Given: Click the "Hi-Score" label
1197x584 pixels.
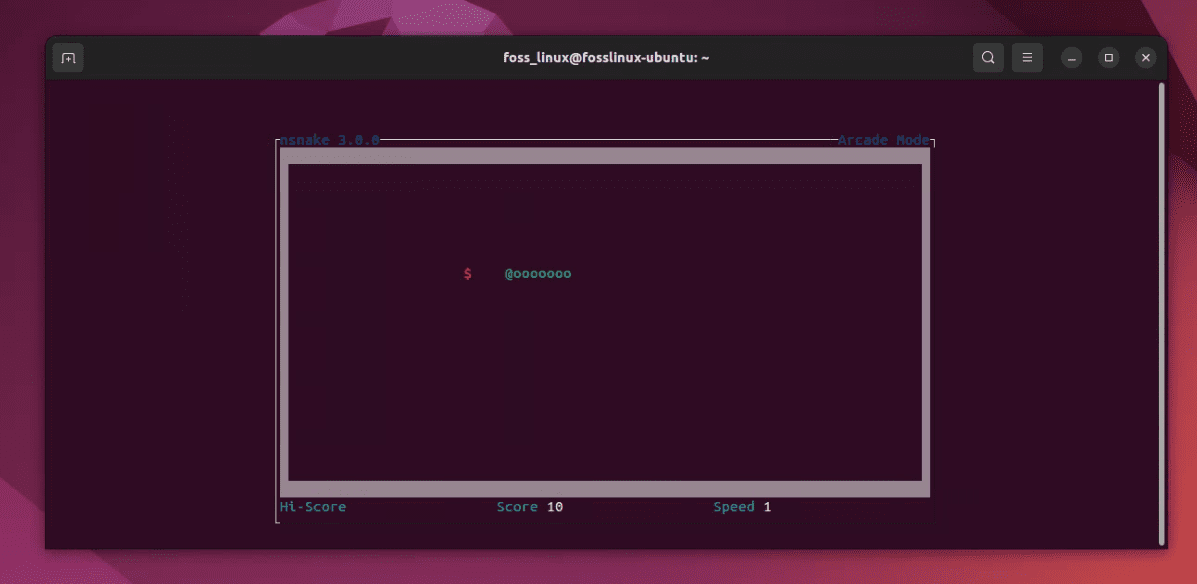Looking at the screenshot, I should pos(313,507).
